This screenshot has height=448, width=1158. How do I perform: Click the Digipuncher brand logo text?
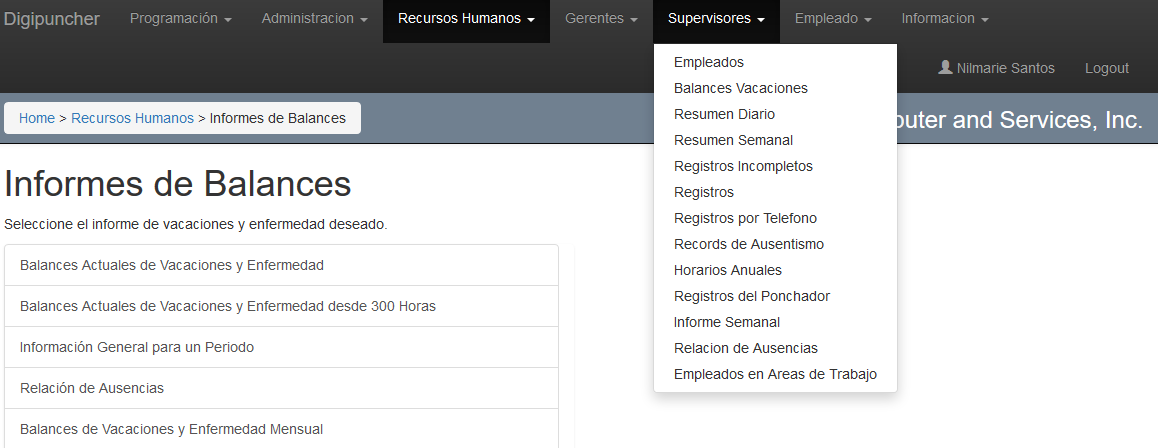point(52,19)
